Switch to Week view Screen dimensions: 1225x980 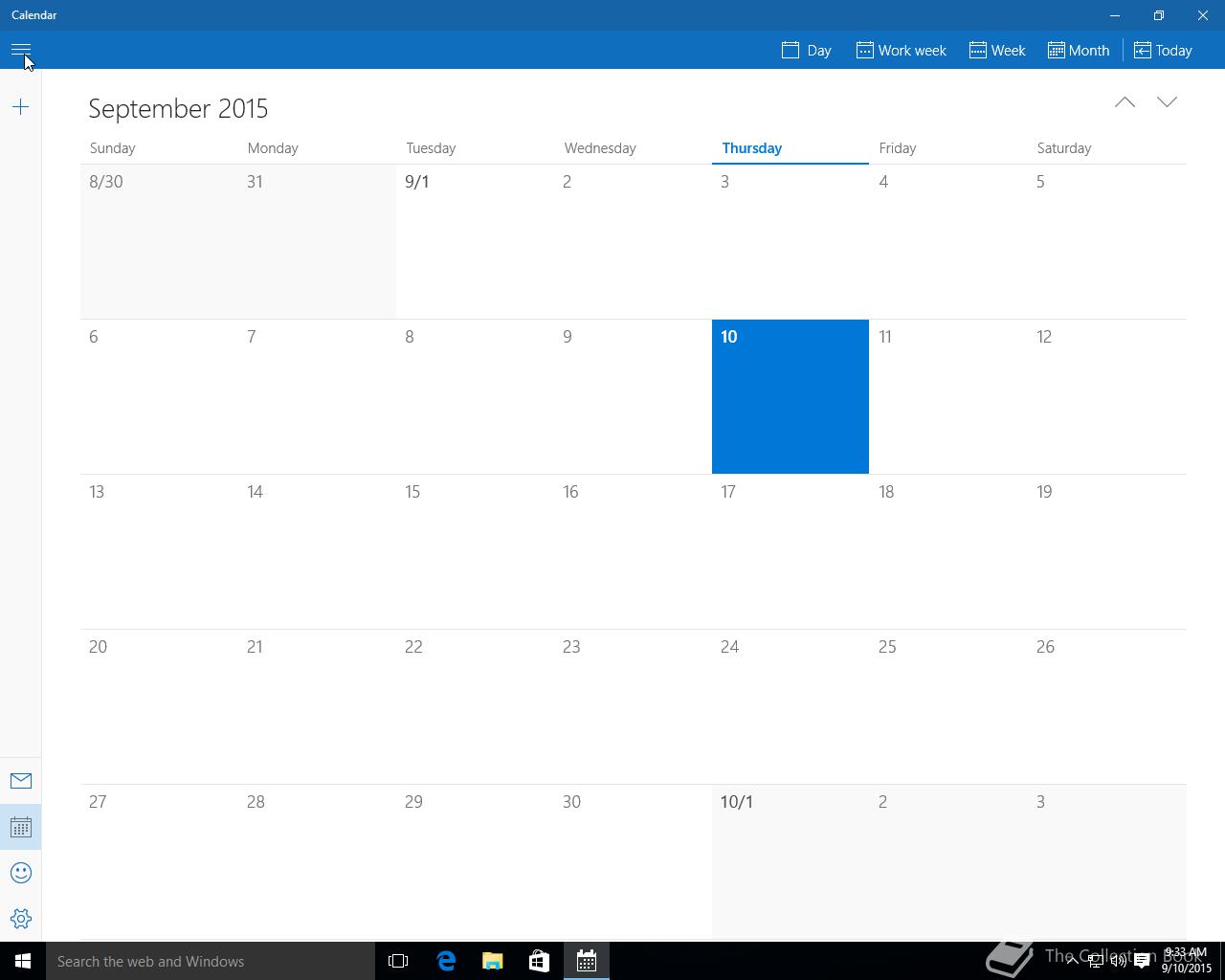[997, 50]
